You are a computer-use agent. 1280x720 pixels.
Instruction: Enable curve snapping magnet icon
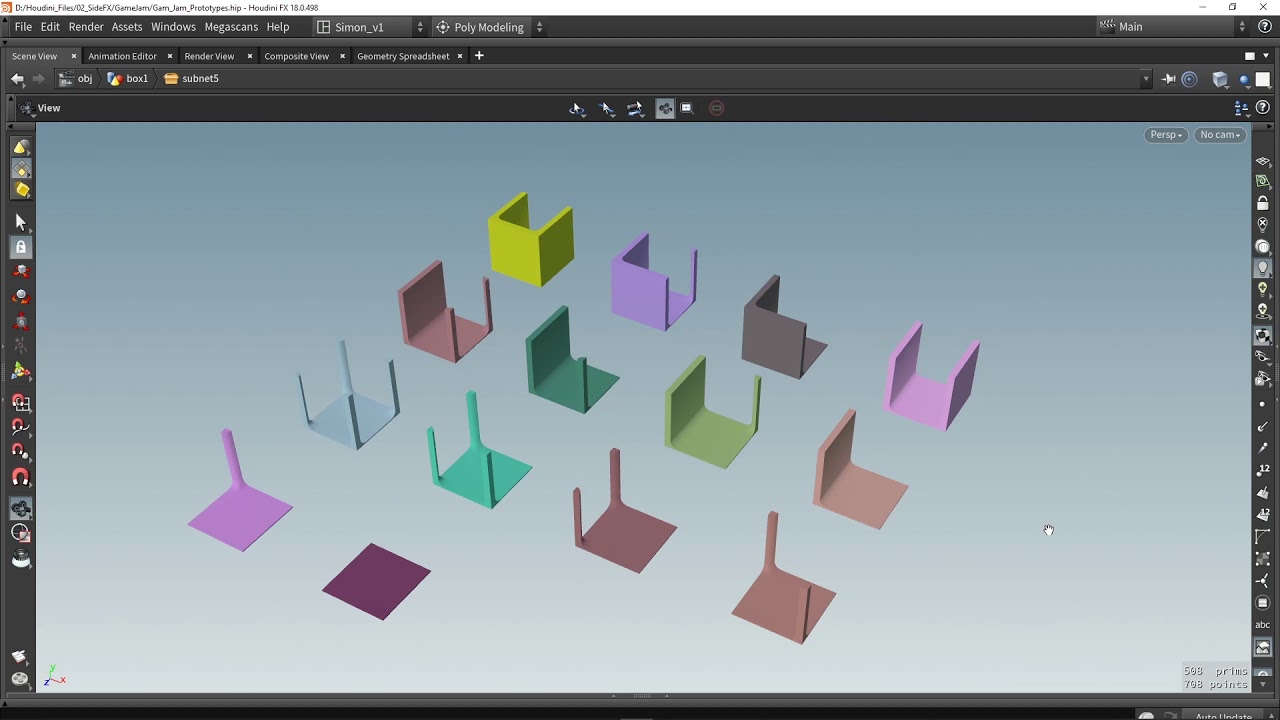[x=21, y=427]
